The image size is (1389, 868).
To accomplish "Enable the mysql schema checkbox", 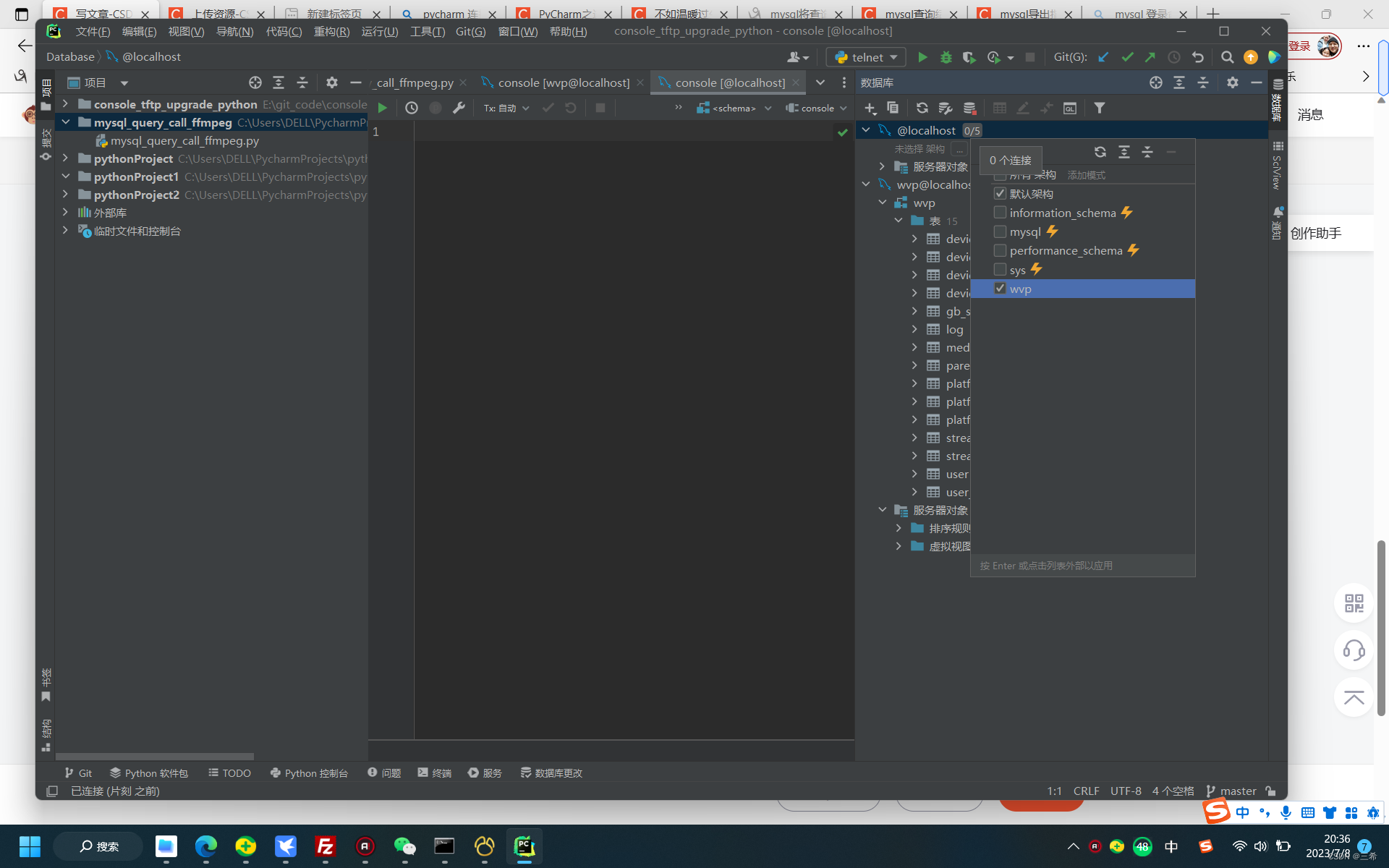I will click(1000, 231).
